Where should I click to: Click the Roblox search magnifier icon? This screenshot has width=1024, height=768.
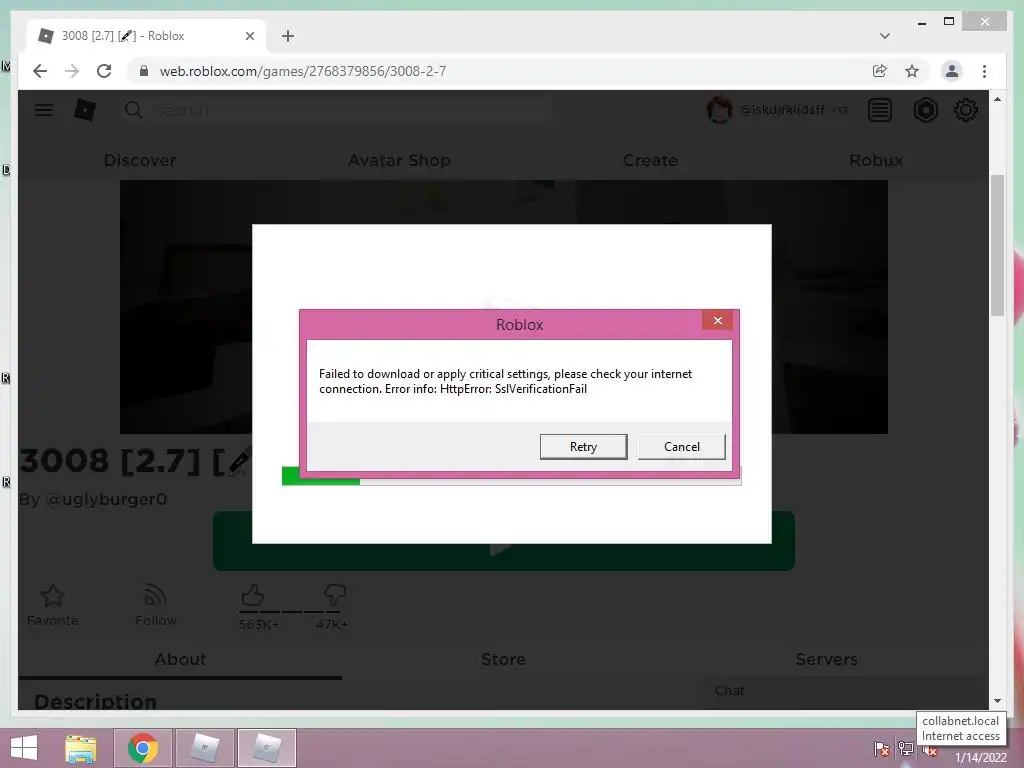tap(133, 110)
